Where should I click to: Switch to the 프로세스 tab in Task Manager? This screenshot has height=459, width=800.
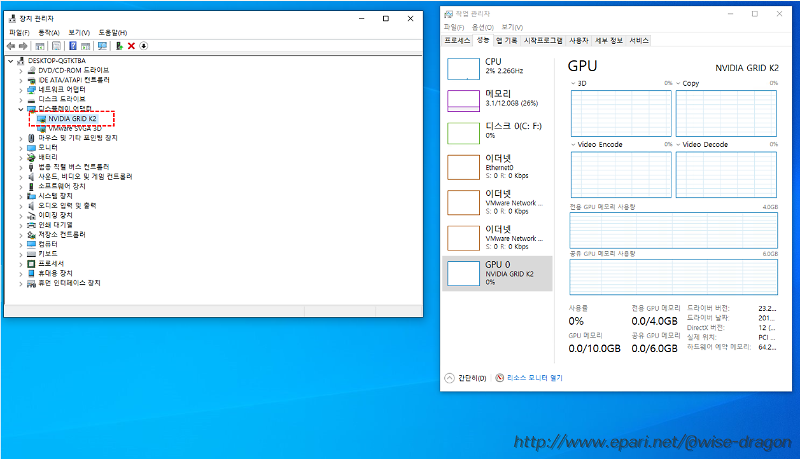(457, 41)
